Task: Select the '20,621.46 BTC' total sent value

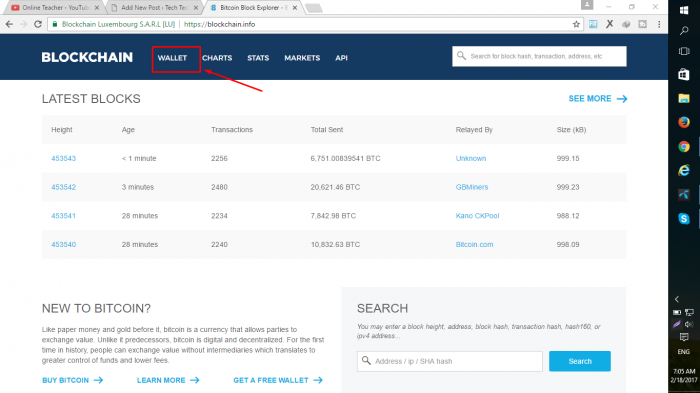Action: [335, 187]
